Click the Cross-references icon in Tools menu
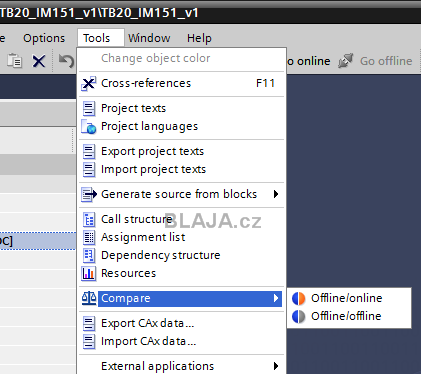This screenshot has height=374, width=421. click(89, 83)
